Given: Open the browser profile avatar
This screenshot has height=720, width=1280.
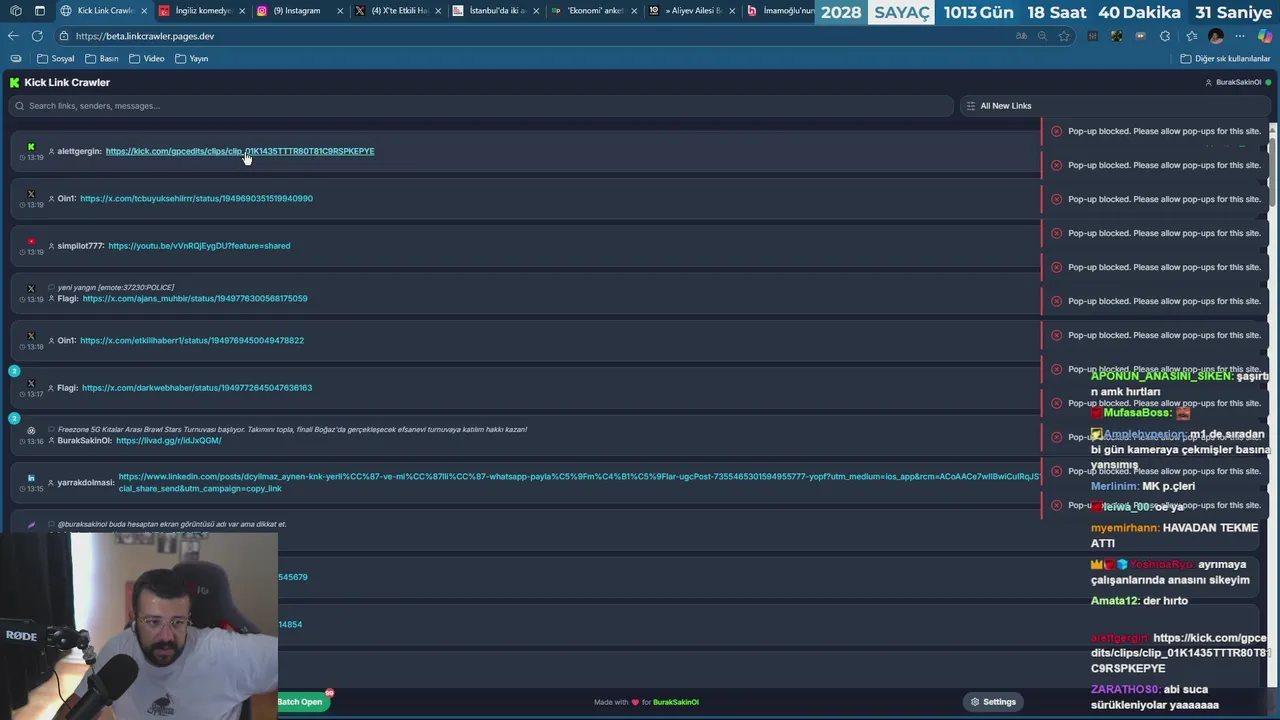Looking at the screenshot, I should point(1216,36).
